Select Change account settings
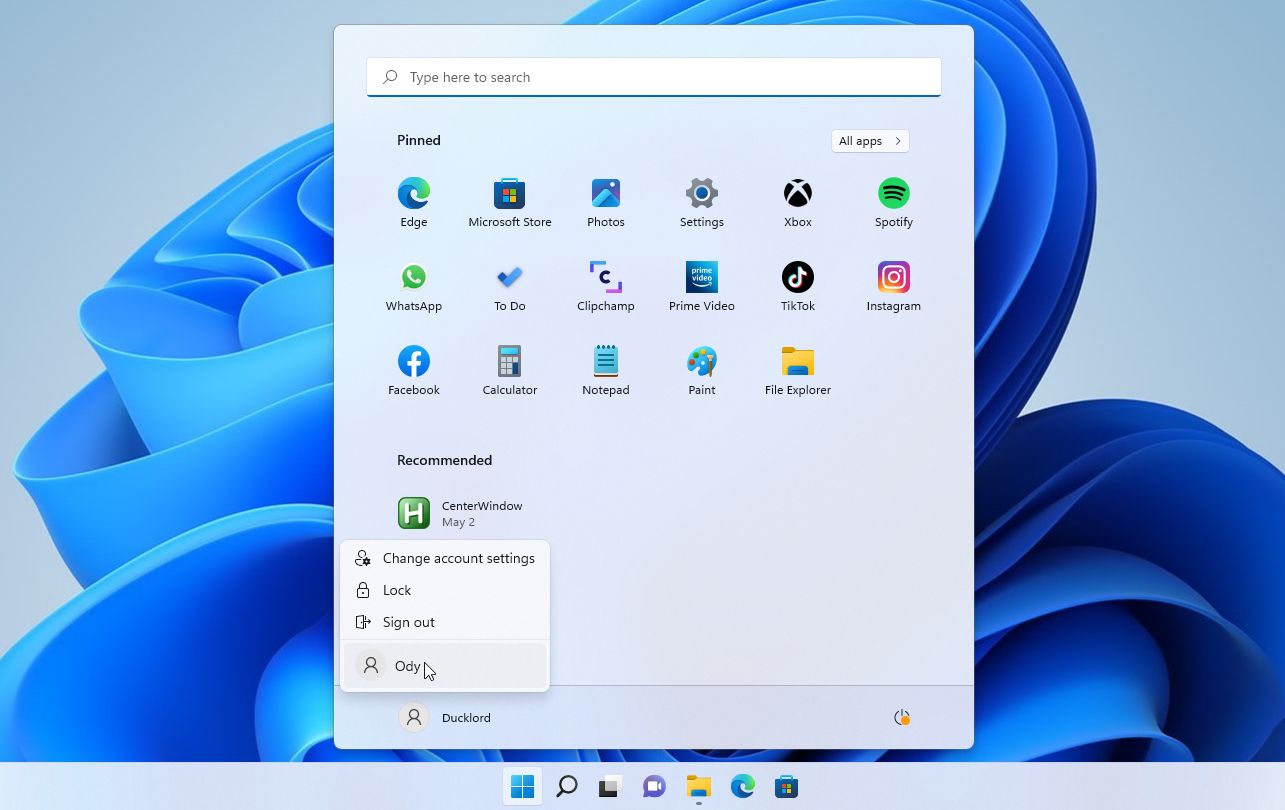Screen dimensions: 1285x810 click(x=445, y=558)
